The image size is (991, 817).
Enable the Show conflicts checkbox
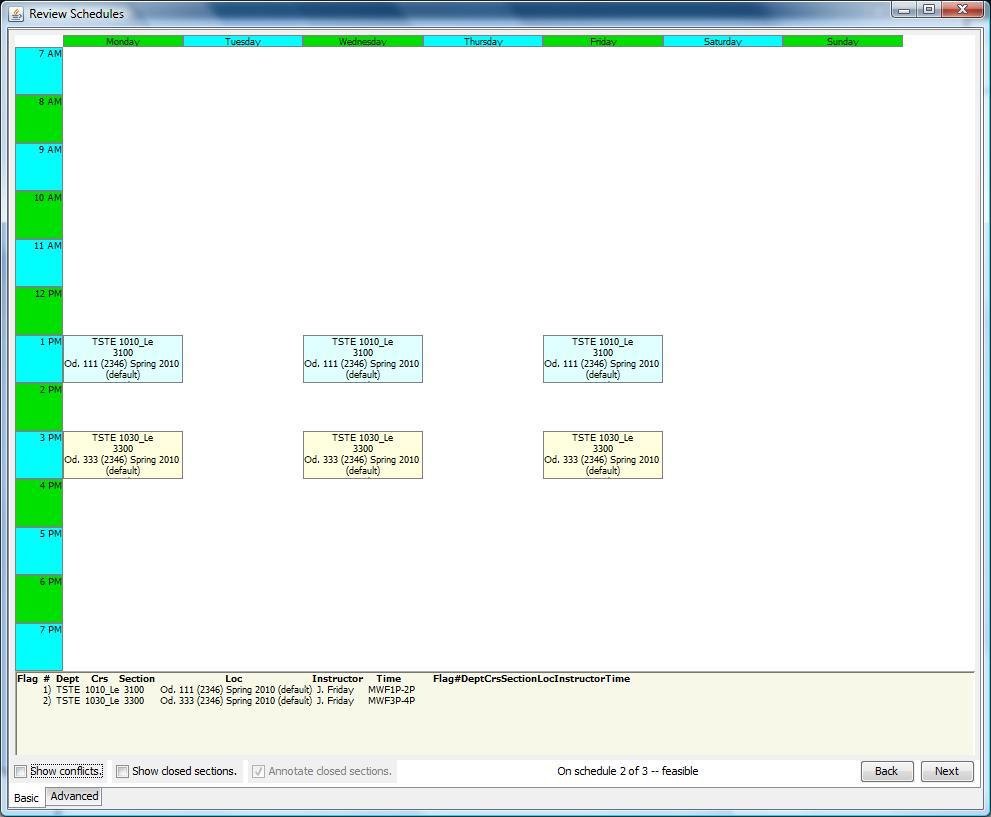[x=20, y=771]
